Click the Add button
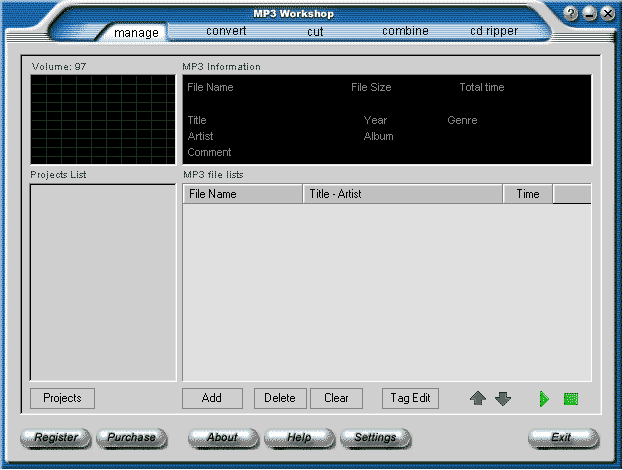622x470 pixels. pyautogui.click(x=212, y=398)
